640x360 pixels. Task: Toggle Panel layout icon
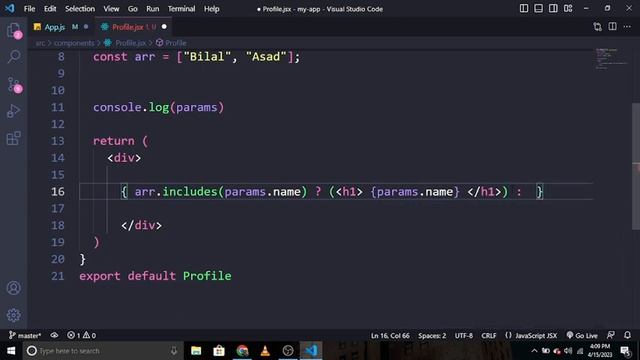point(538,8)
